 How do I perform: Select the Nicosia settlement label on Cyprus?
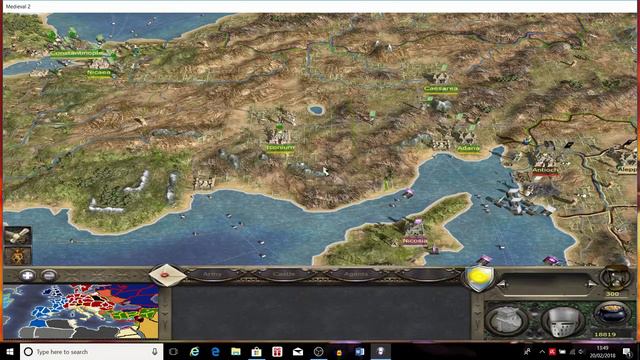(x=415, y=241)
